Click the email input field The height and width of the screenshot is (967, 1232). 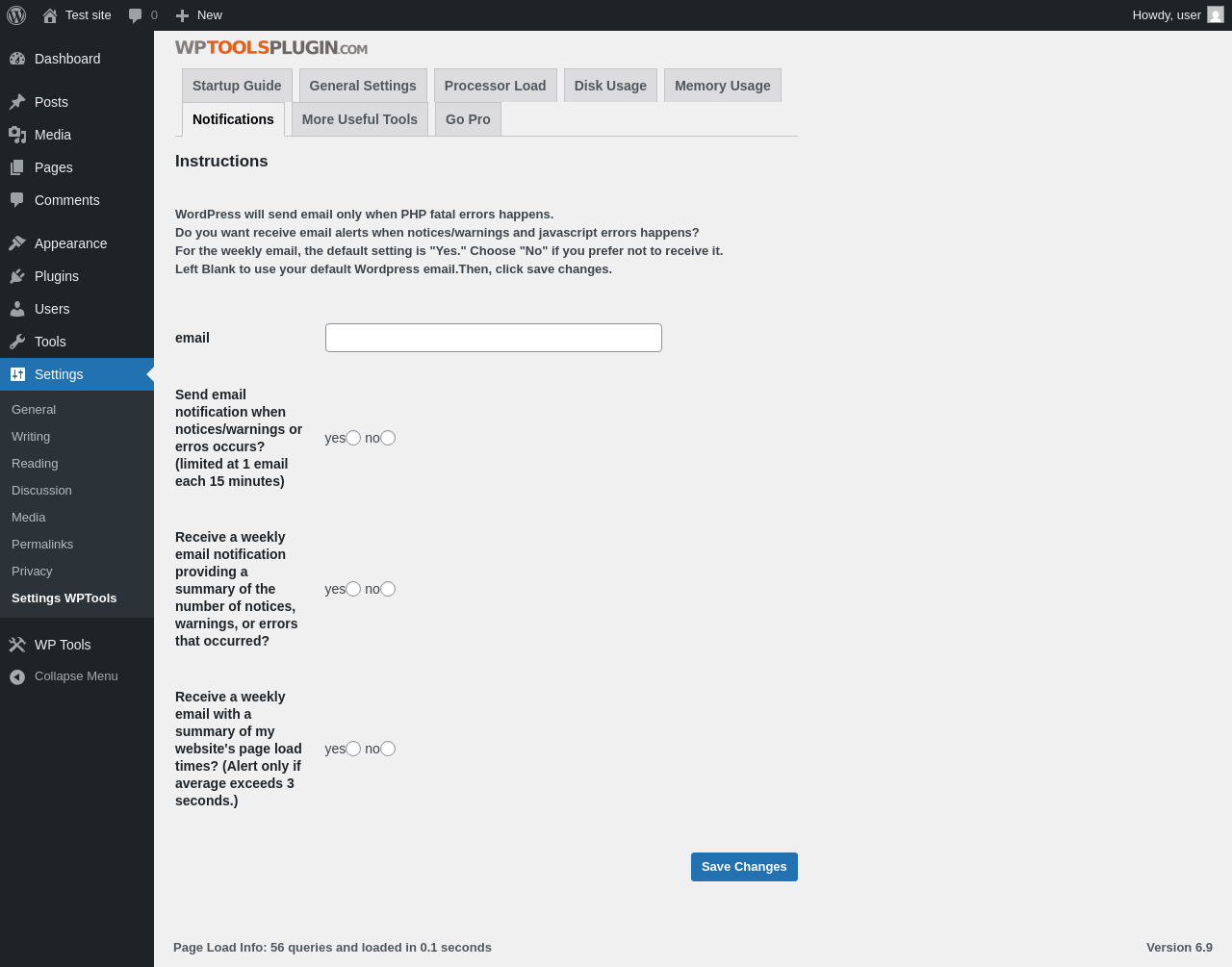tap(494, 338)
